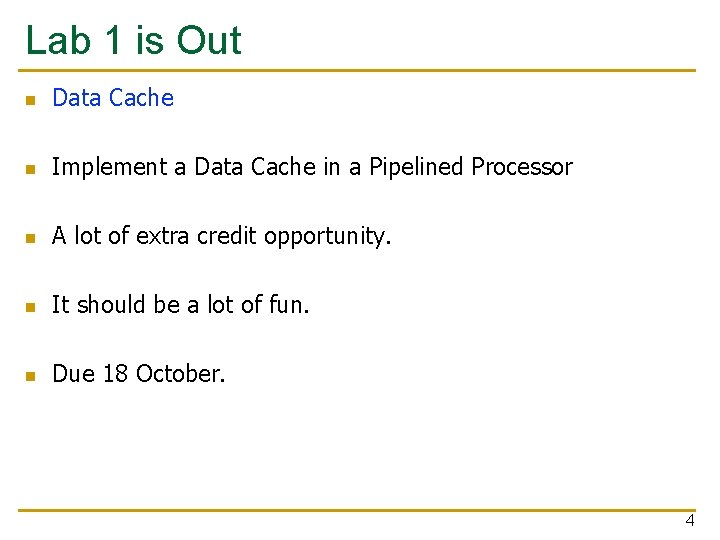Click the bullet next to "Implement a Data Cache"
This screenshot has width=720, height=540.
[31, 169]
